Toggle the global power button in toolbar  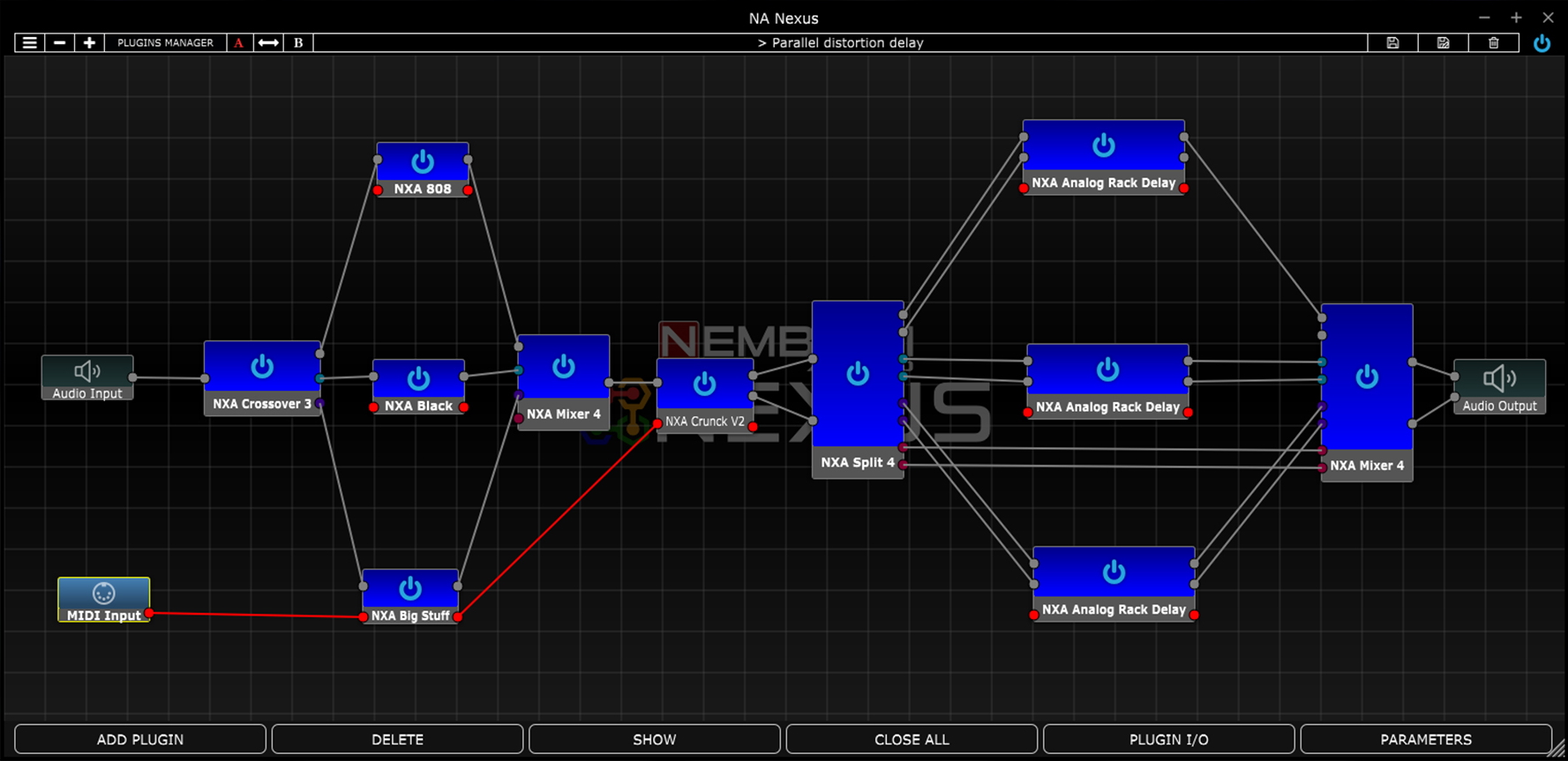pyautogui.click(x=1542, y=43)
